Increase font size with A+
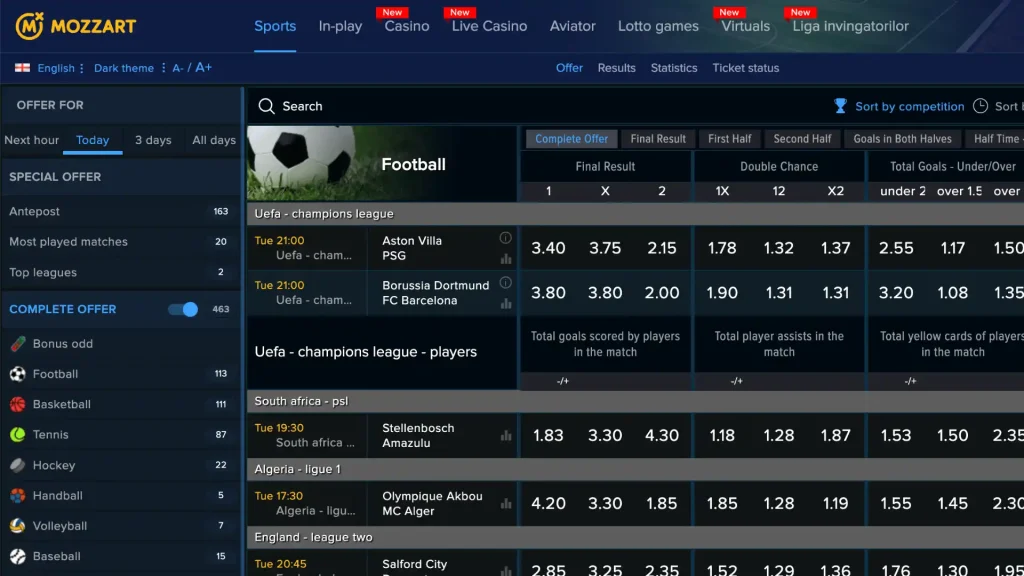Viewport: 1024px width, 576px height. coord(203,67)
